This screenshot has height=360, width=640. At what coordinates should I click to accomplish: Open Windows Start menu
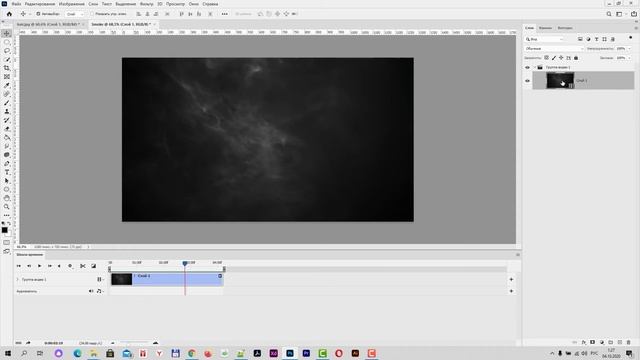point(8,353)
